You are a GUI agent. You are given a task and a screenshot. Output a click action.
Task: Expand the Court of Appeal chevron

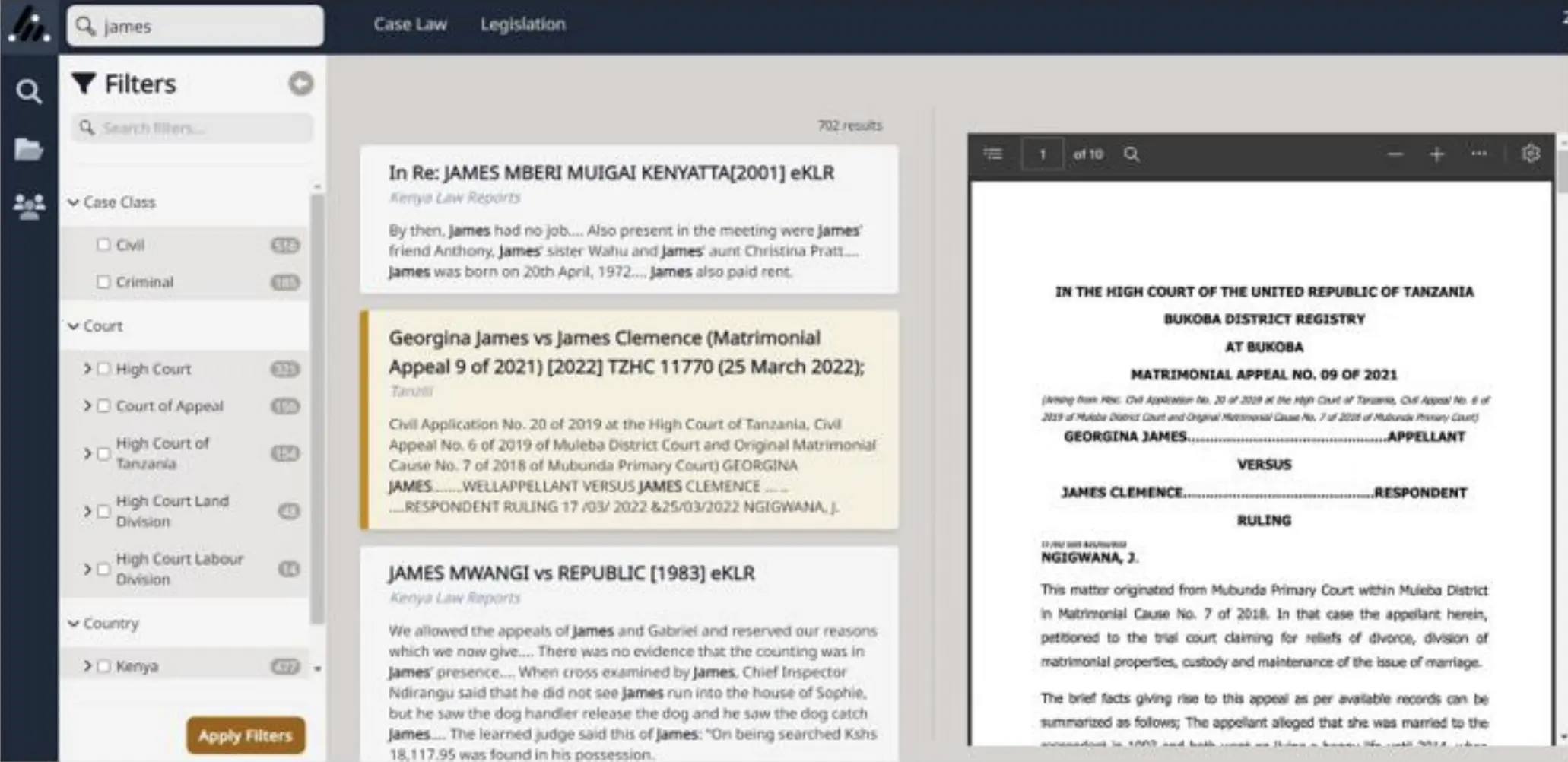(87, 406)
